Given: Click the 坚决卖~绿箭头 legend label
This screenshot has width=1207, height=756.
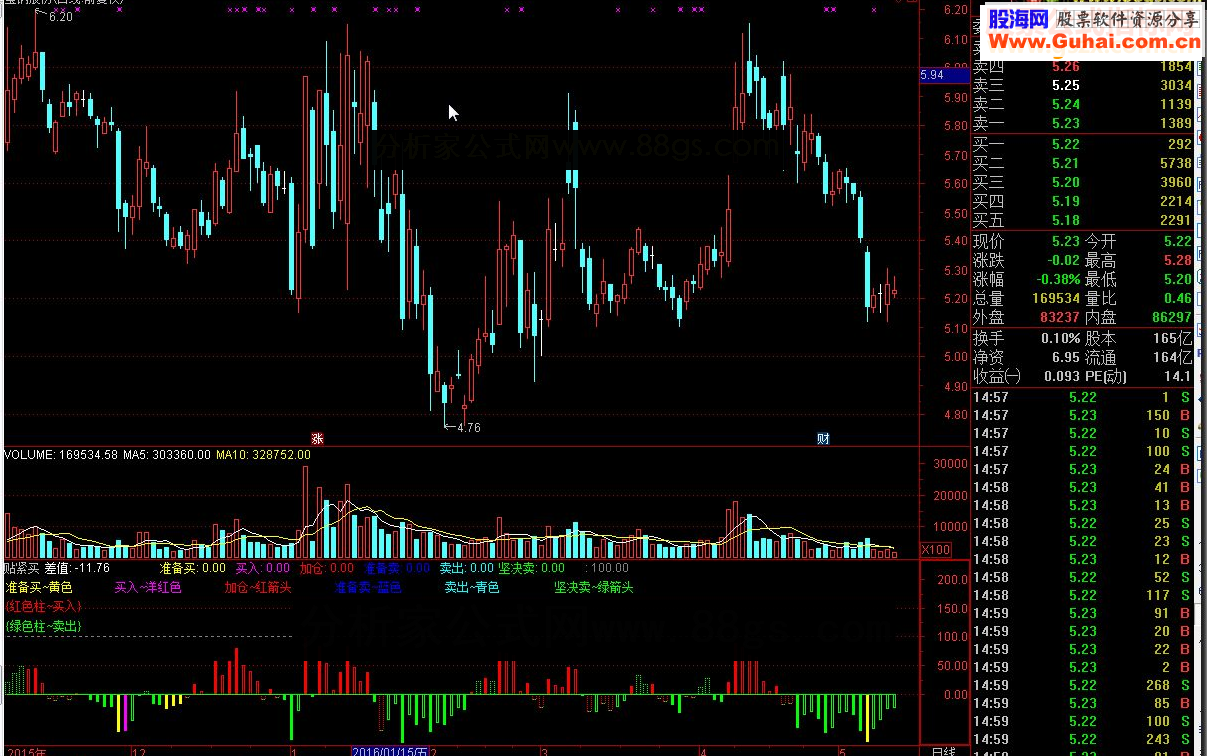Looking at the screenshot, I should (594, 587).
